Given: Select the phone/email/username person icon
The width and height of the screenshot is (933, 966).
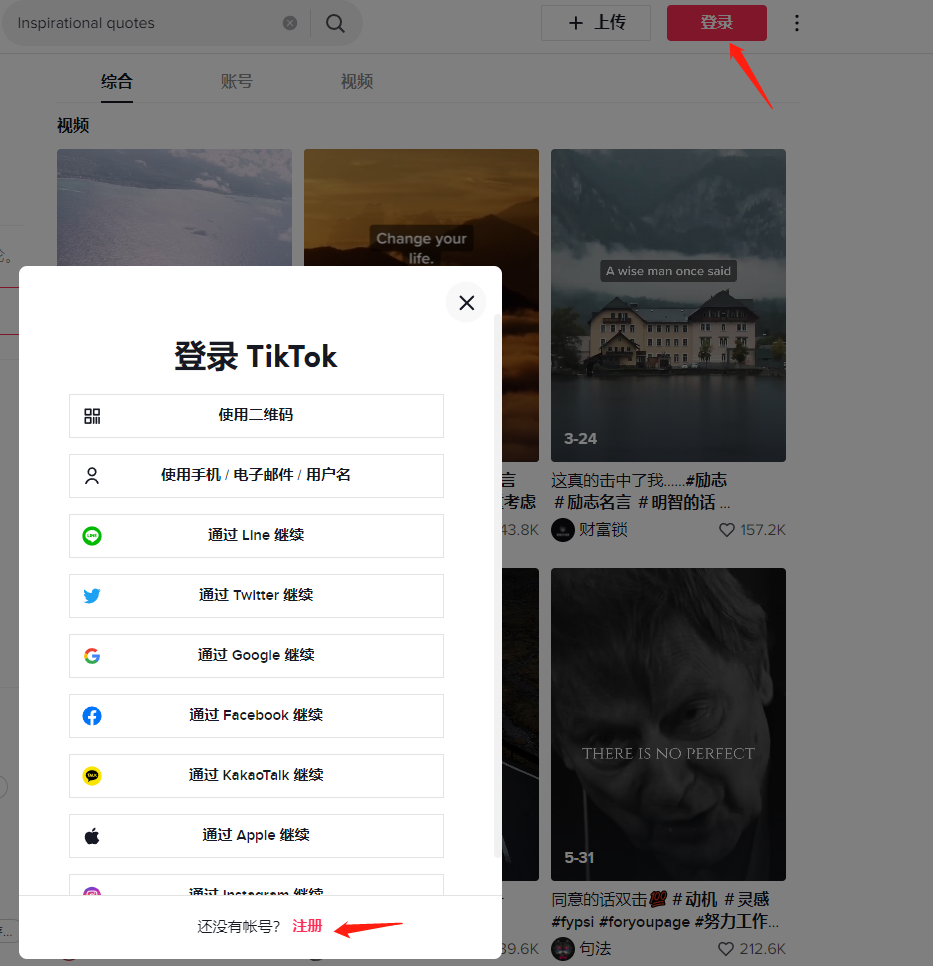Looking at the screenshot, I should coord(92,476).
